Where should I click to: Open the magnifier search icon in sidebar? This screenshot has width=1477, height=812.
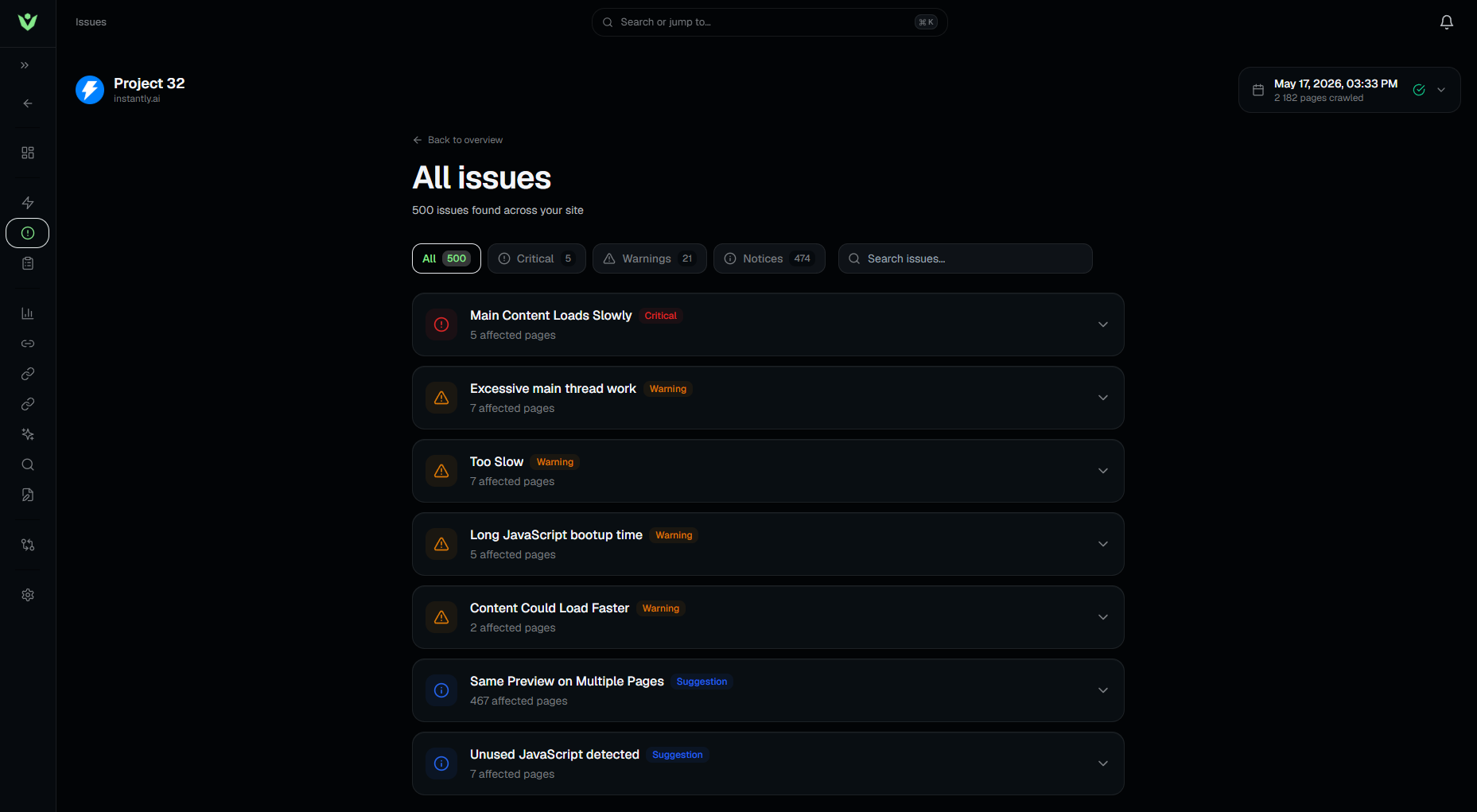tap(28, 464)
